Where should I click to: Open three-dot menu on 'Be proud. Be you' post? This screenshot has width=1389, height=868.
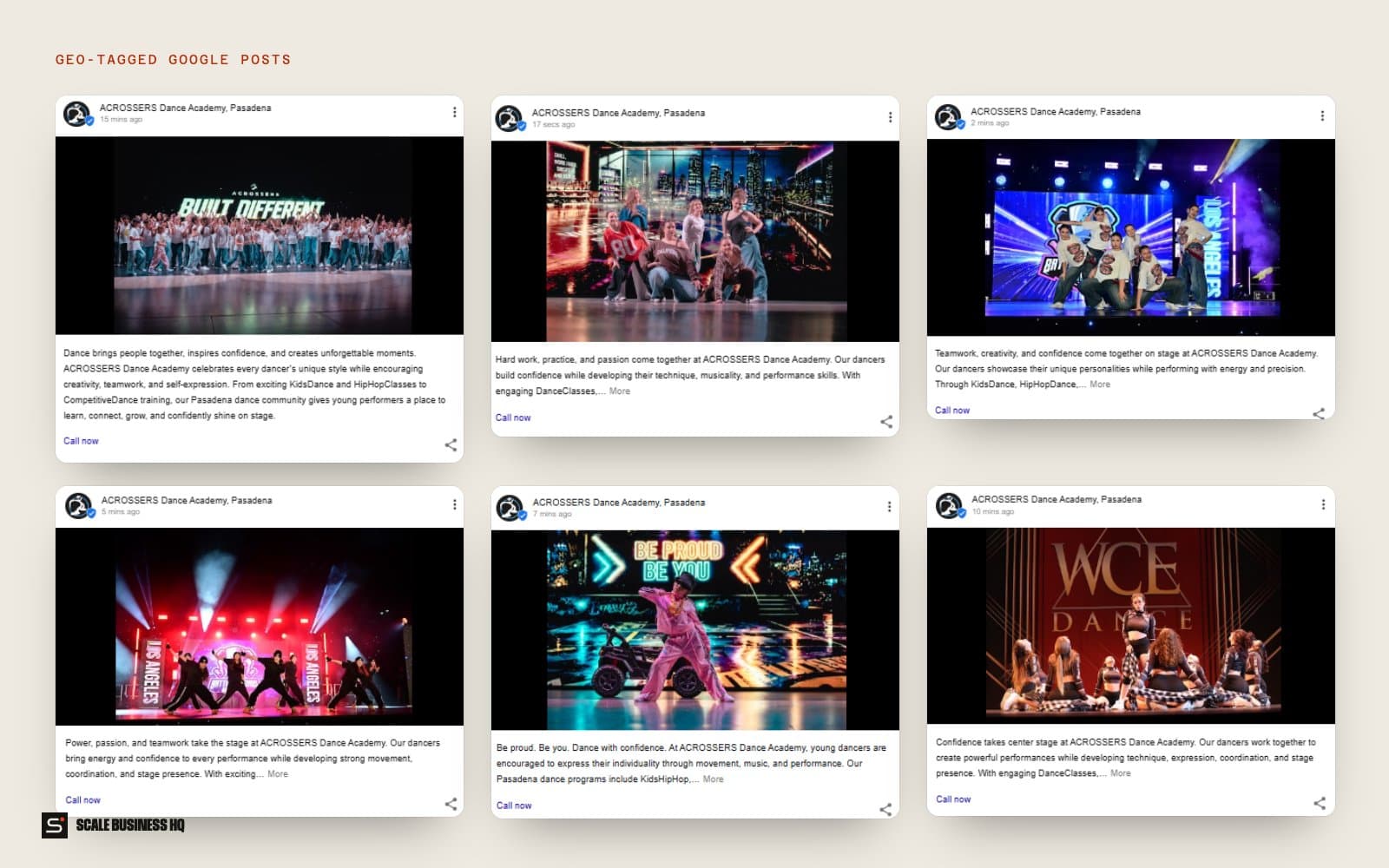[x=889, y=506]
